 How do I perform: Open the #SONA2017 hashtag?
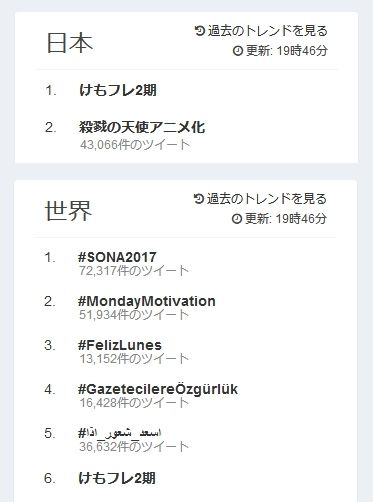117,257
